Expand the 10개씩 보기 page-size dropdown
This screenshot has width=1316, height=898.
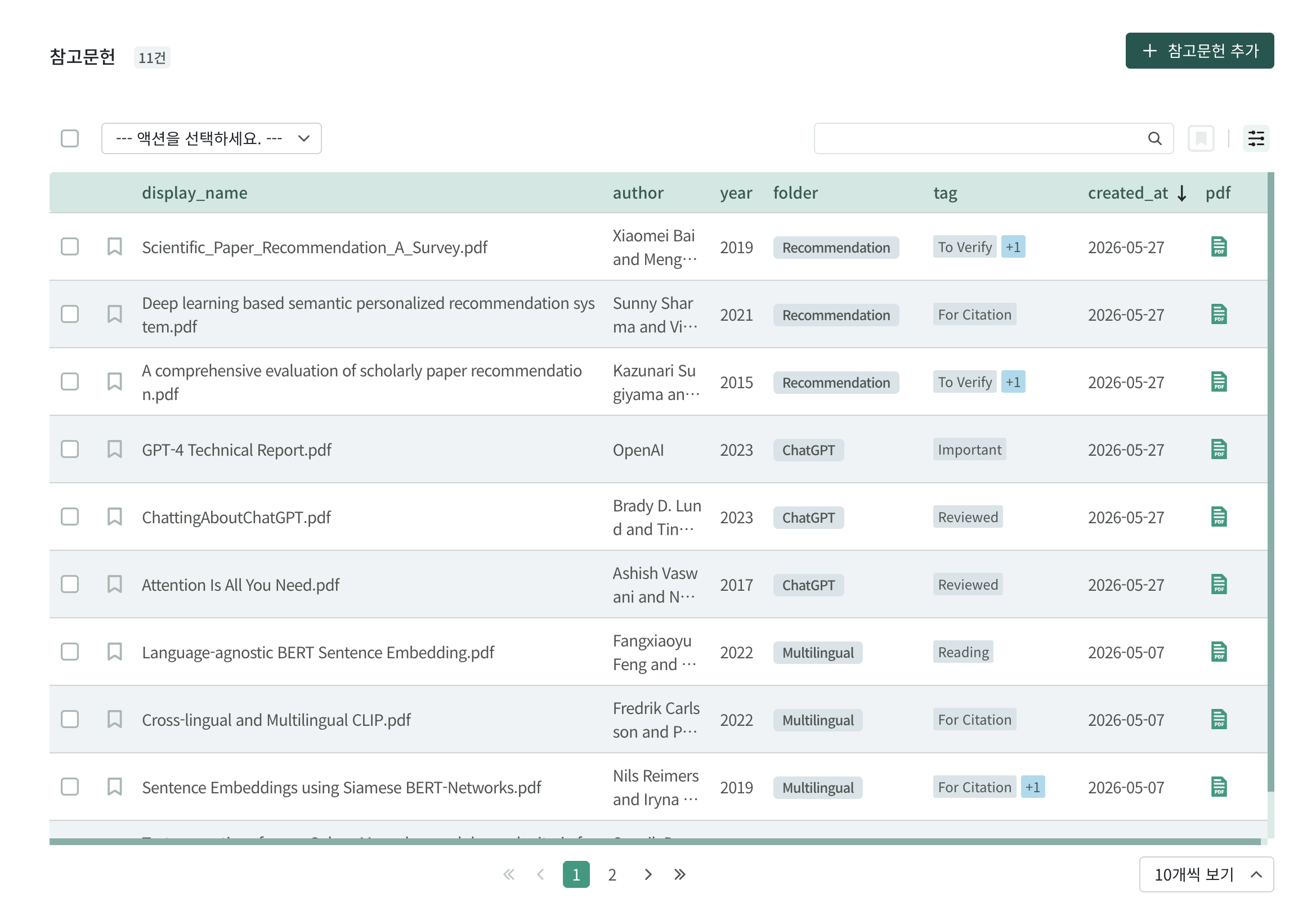pyautogui.click(x=1206, y=874)
